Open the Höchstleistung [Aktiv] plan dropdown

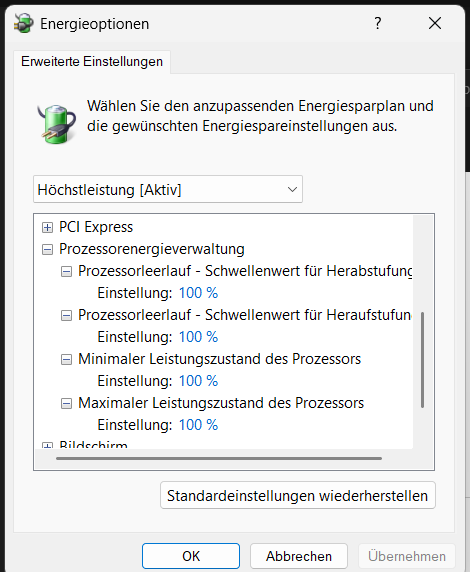[x=168, y=189]
